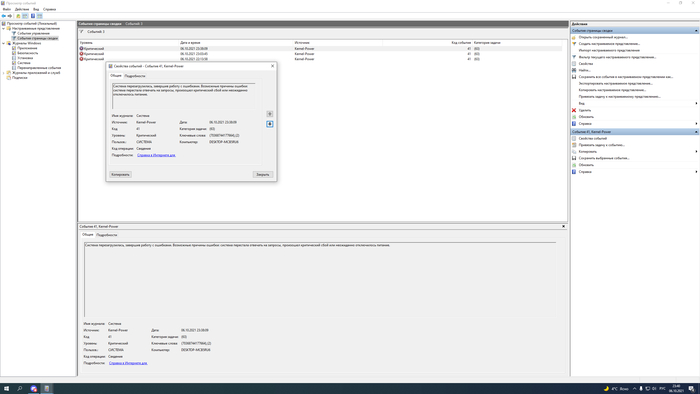Sort by the Код события column header
The width and height of the screenshot is (700, 394).
(427, 43)
